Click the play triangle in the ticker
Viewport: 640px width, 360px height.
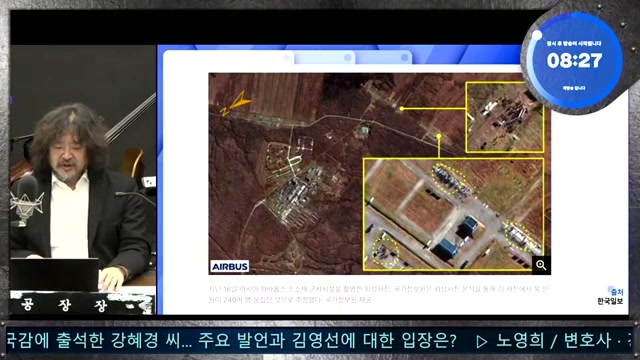pos(482,342)
